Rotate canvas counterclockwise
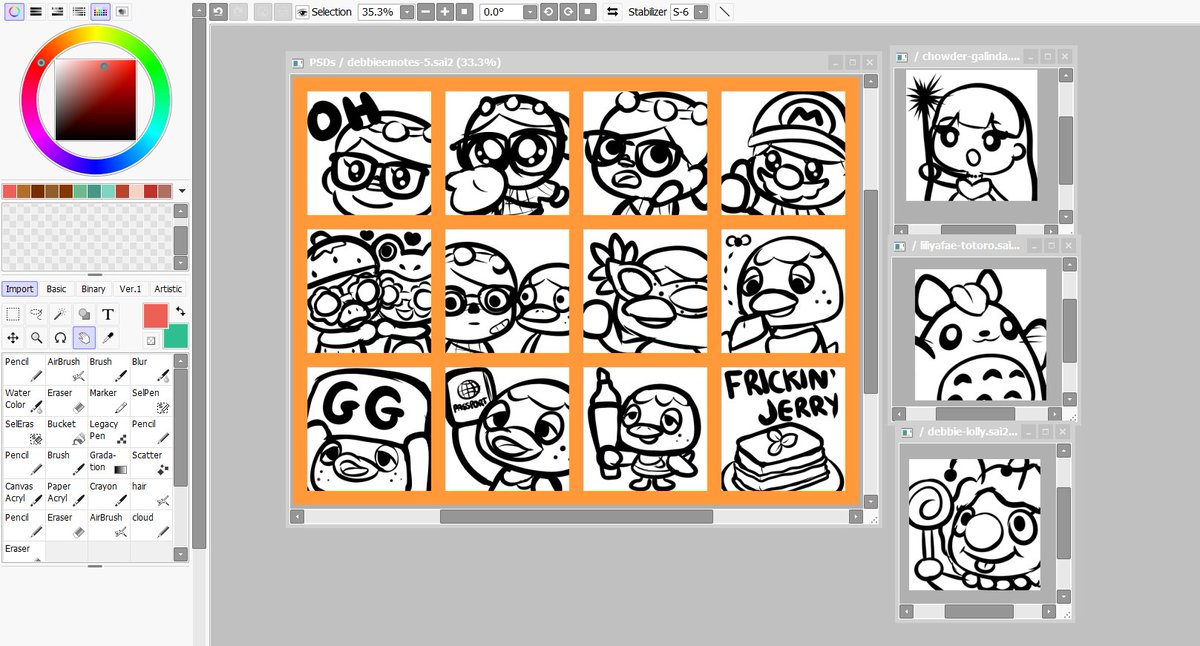1200x646 pixels. pos(550,12)
